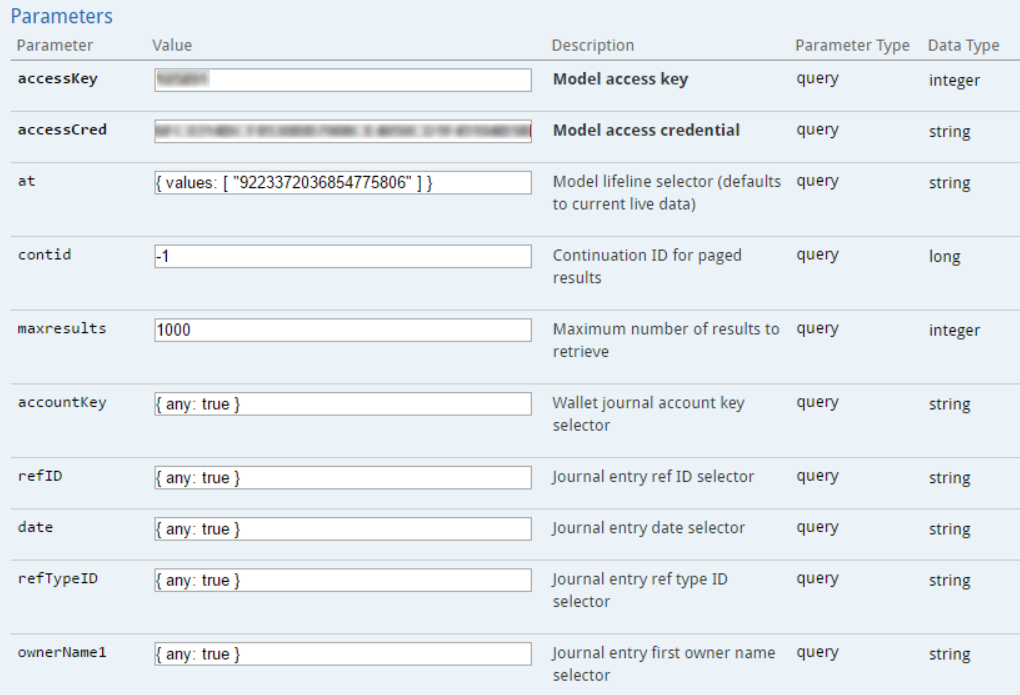Viewport: 1020px width, 695px height.
Task: Click the date parameter name
Action: point(35,527)
